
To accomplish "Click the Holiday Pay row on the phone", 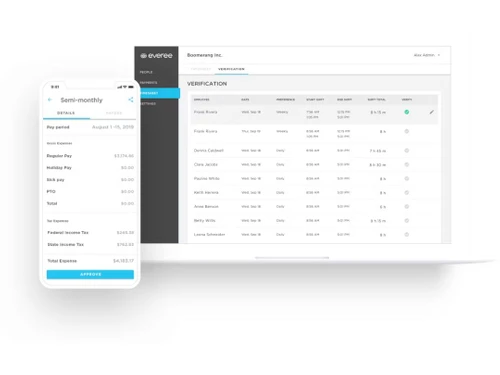I will [90, 168].
